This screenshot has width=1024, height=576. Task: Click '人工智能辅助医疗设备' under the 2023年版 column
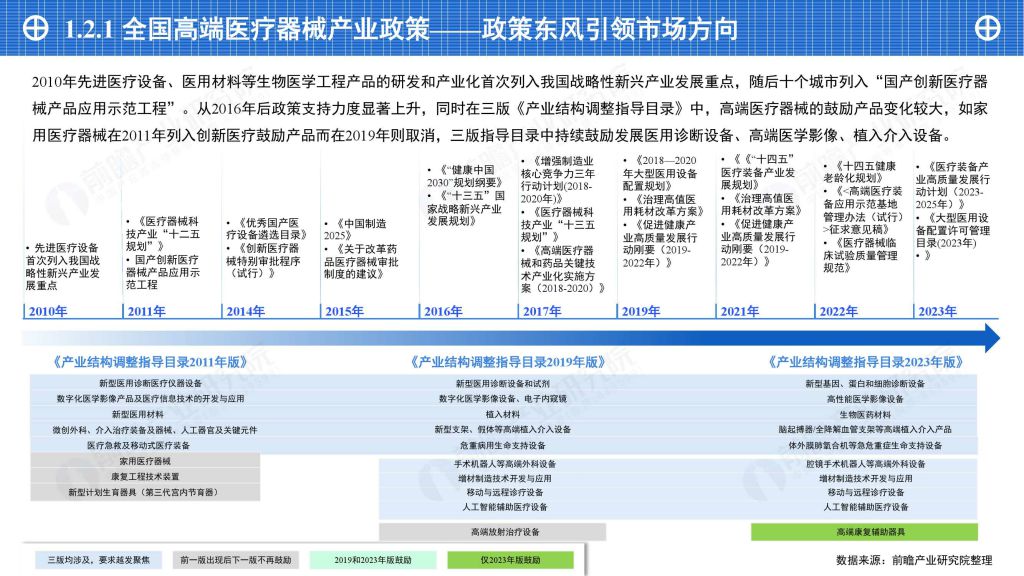coord(865,507)
